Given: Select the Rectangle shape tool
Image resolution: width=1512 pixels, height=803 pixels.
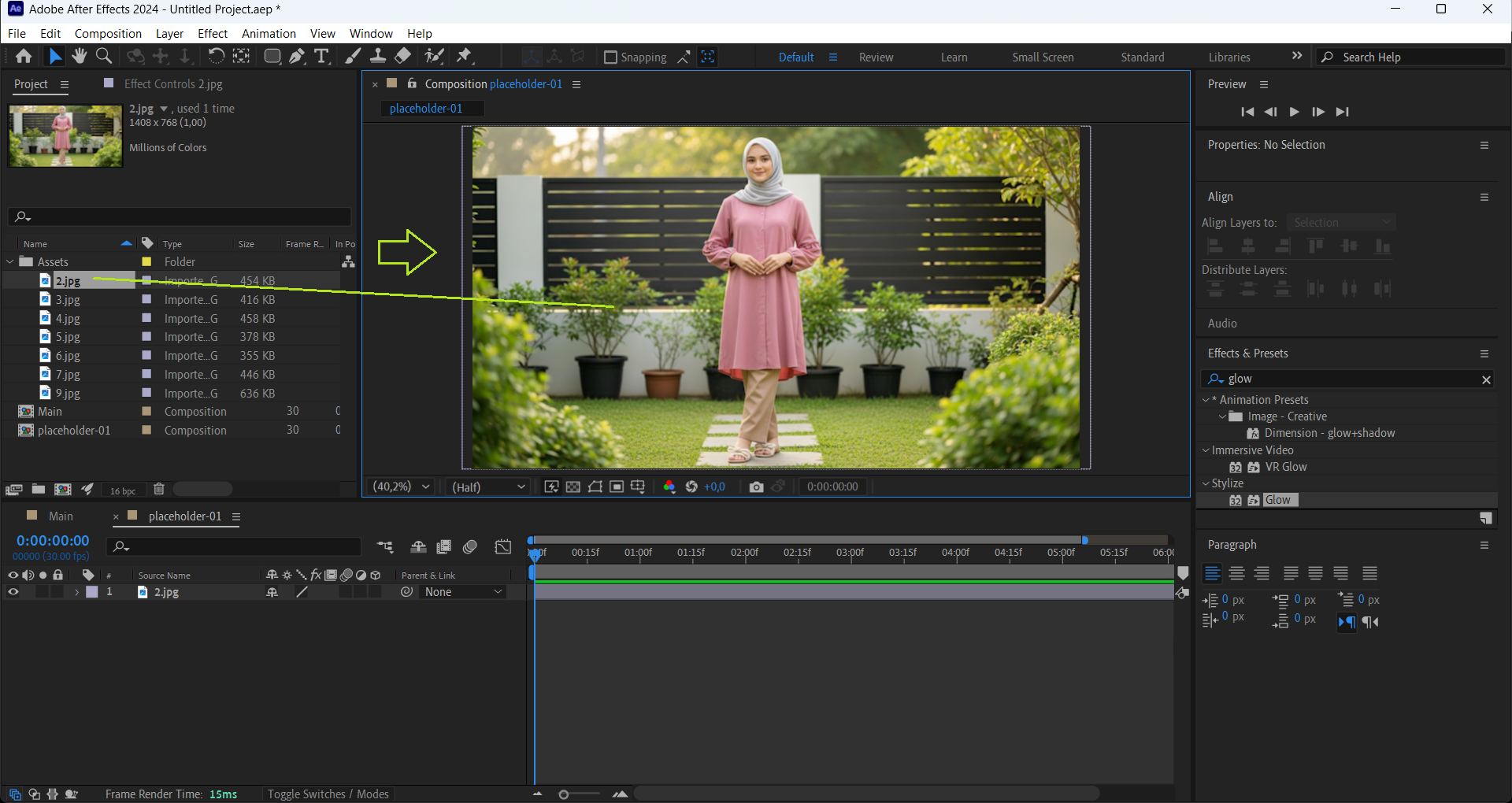Looking at the screenshot, I should click(x=272, y=56).
